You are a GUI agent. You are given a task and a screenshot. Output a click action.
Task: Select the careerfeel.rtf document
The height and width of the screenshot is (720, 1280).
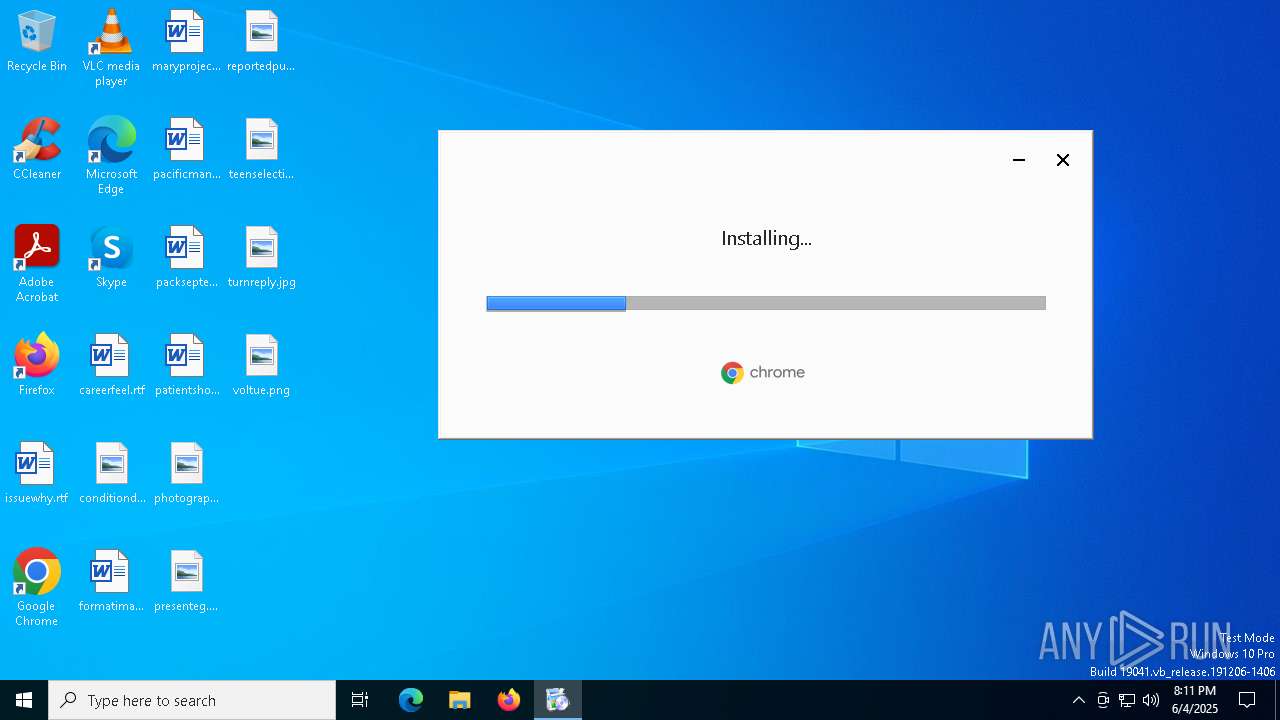pos(111,366)
